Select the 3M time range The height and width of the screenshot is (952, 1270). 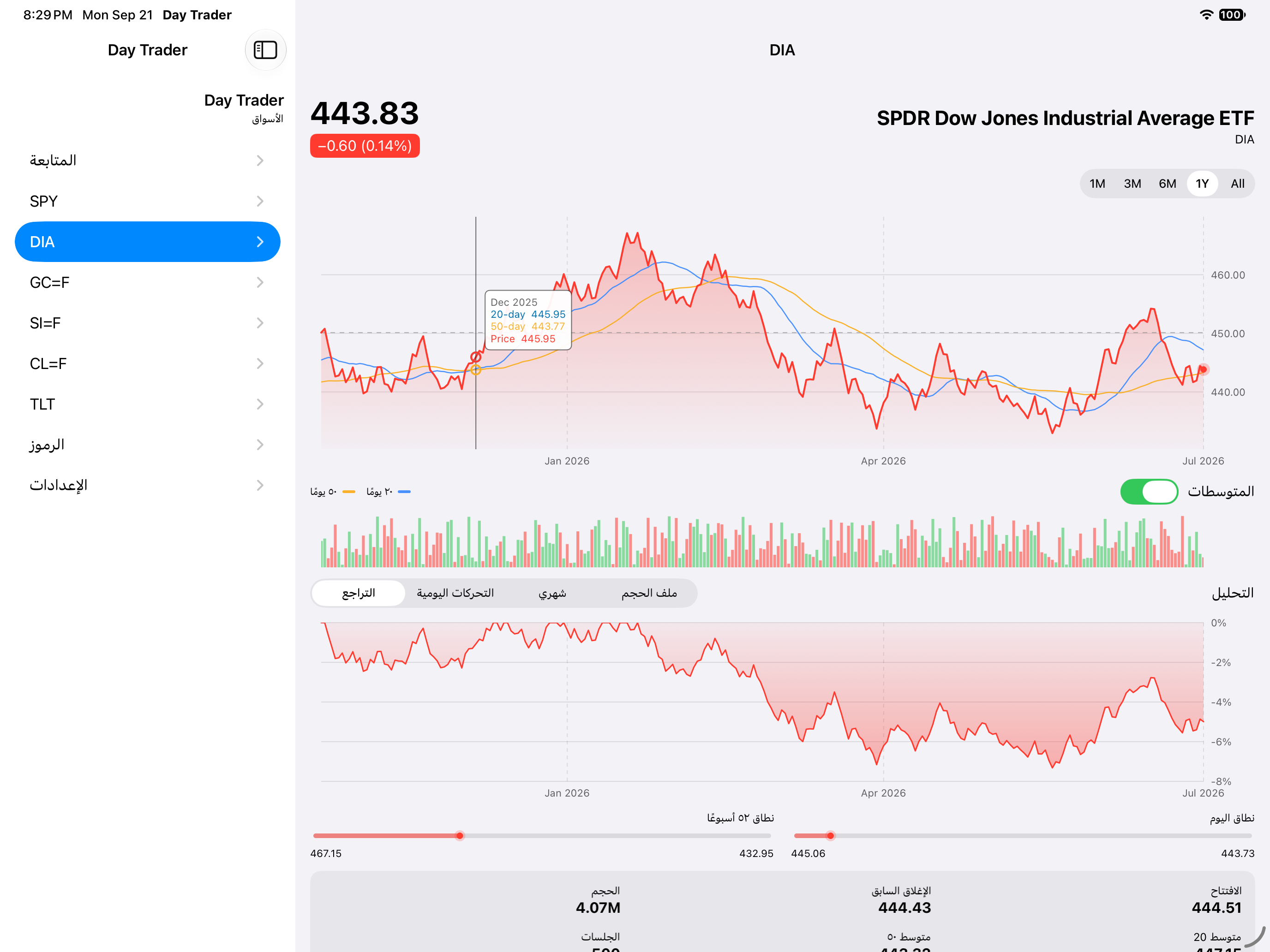[x=1132, y=184]
